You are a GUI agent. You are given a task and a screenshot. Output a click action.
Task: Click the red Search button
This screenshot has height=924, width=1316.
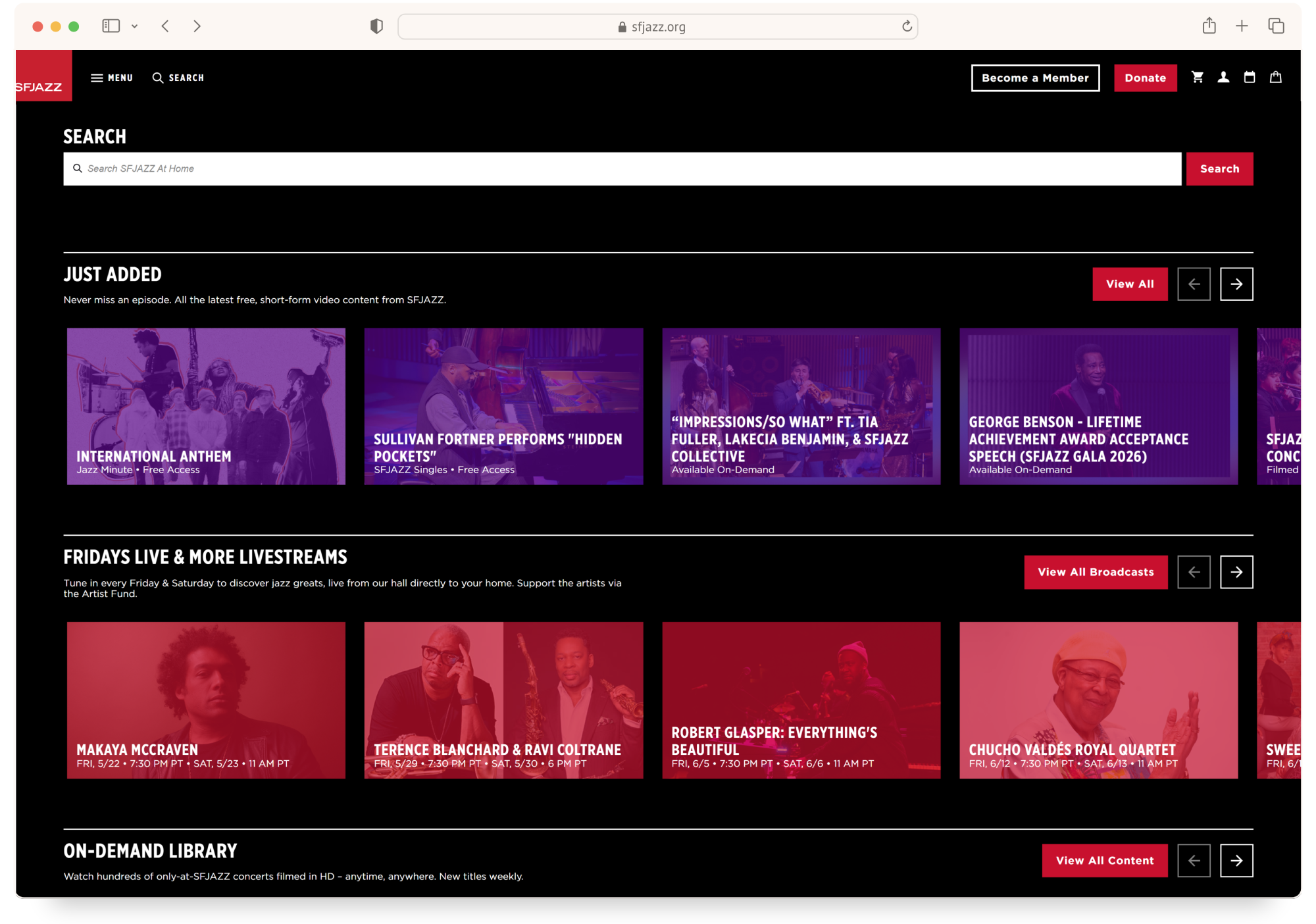1219,169
